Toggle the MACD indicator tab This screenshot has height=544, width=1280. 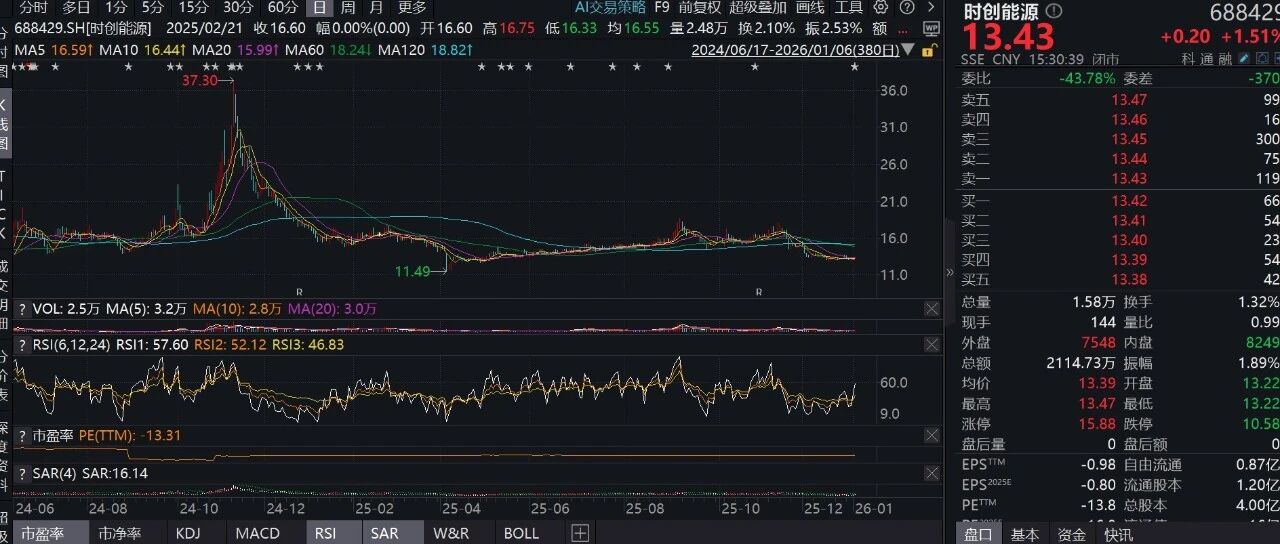pos(257,533)
